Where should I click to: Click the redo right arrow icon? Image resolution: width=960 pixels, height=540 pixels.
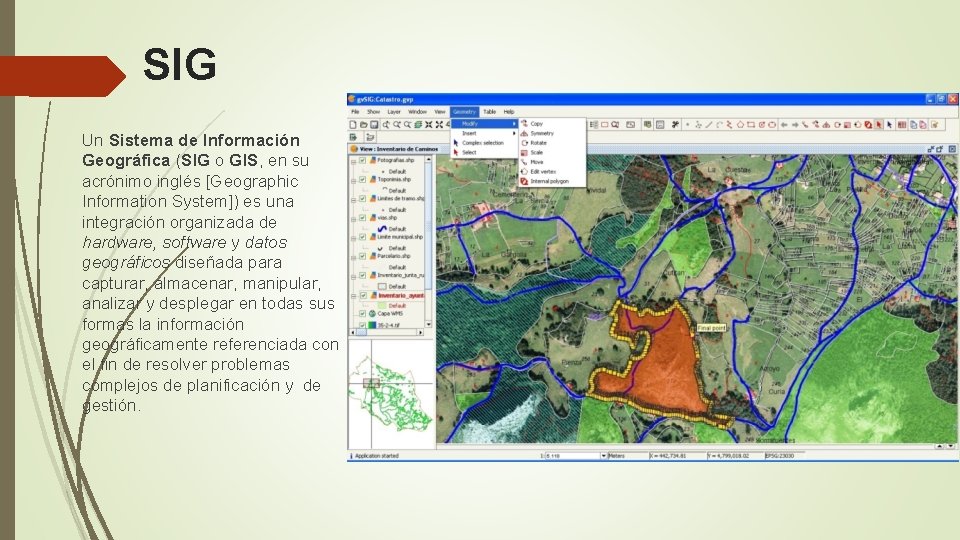[x=795, y=124]
